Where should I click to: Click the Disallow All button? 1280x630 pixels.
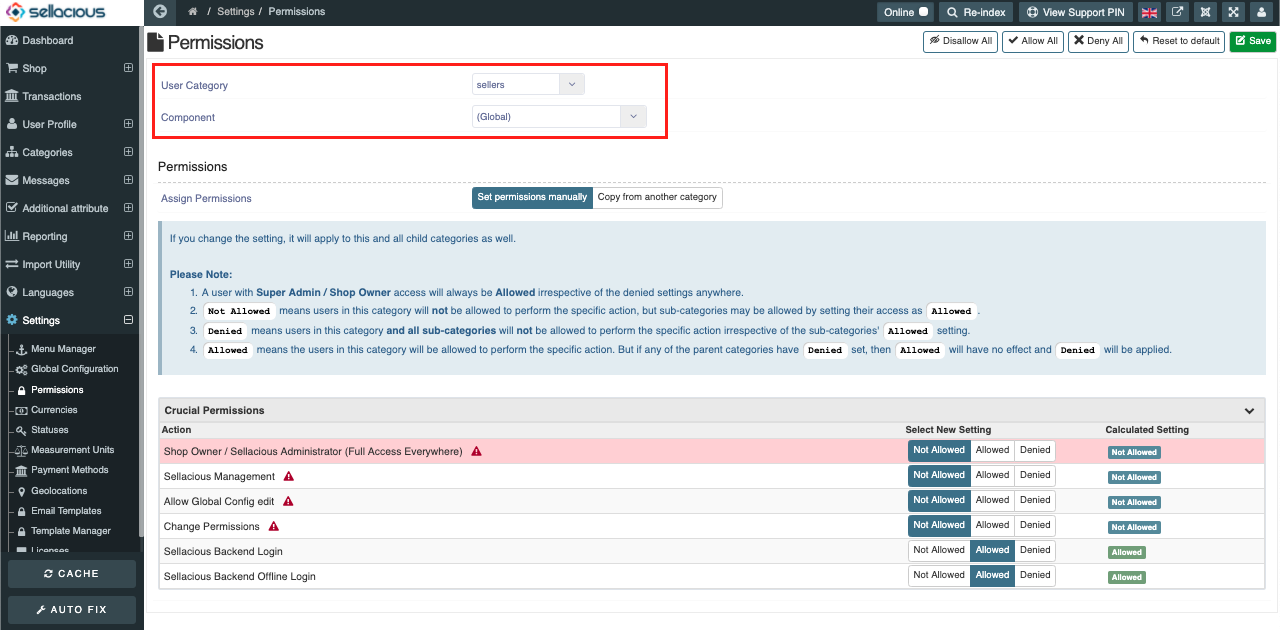960,41
